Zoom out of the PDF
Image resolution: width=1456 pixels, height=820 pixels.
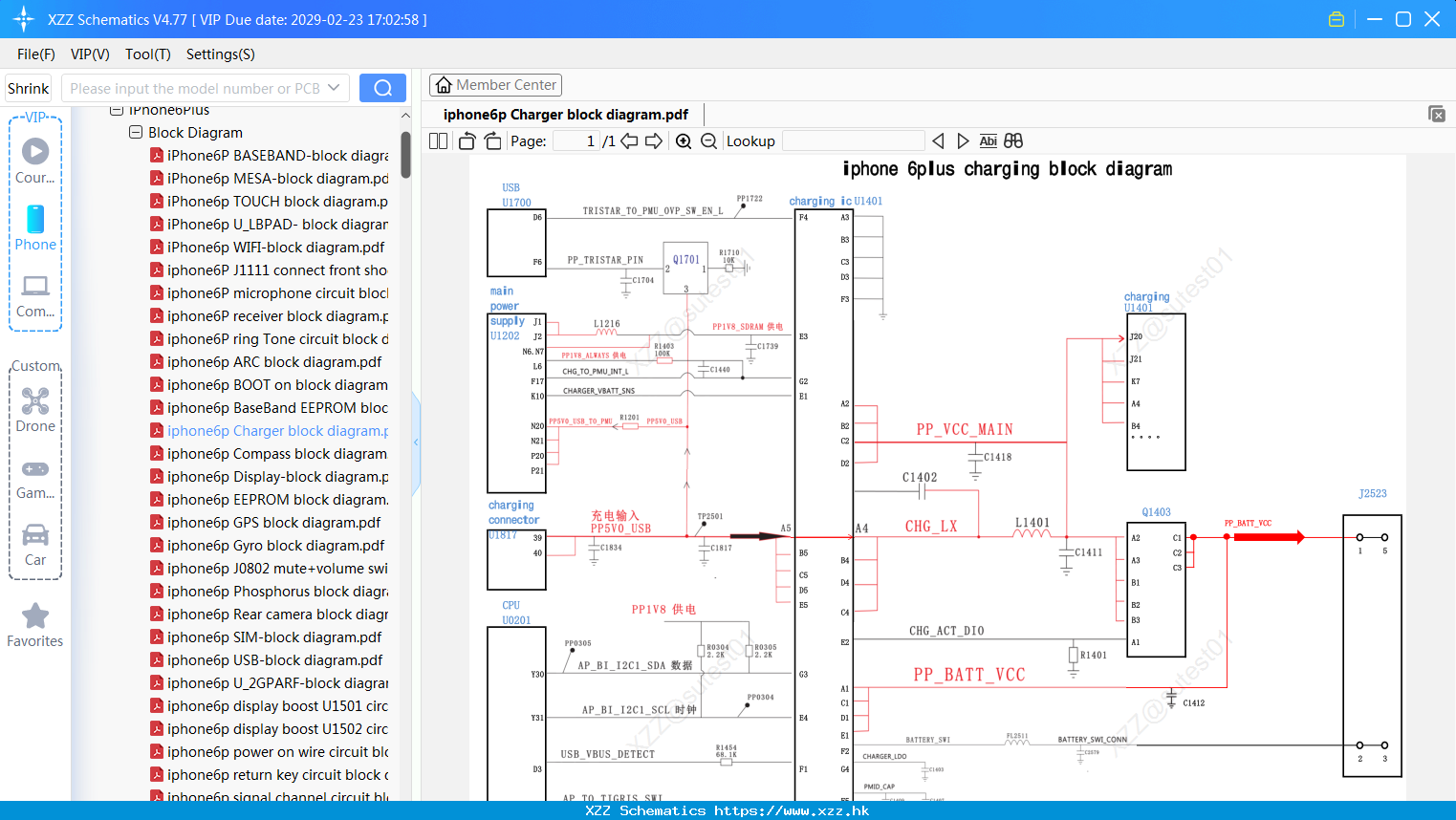pyautogui.click(x=708, y=141)
